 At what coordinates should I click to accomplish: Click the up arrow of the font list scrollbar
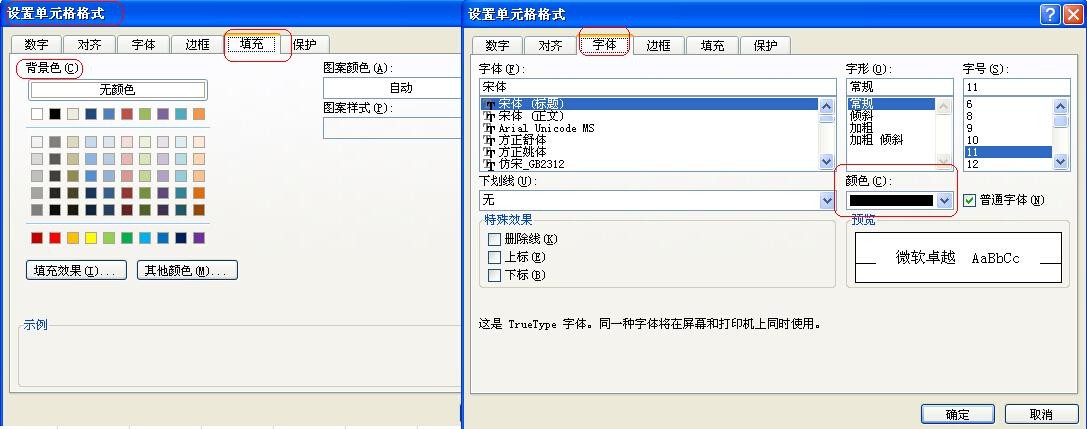coord(826,106)
